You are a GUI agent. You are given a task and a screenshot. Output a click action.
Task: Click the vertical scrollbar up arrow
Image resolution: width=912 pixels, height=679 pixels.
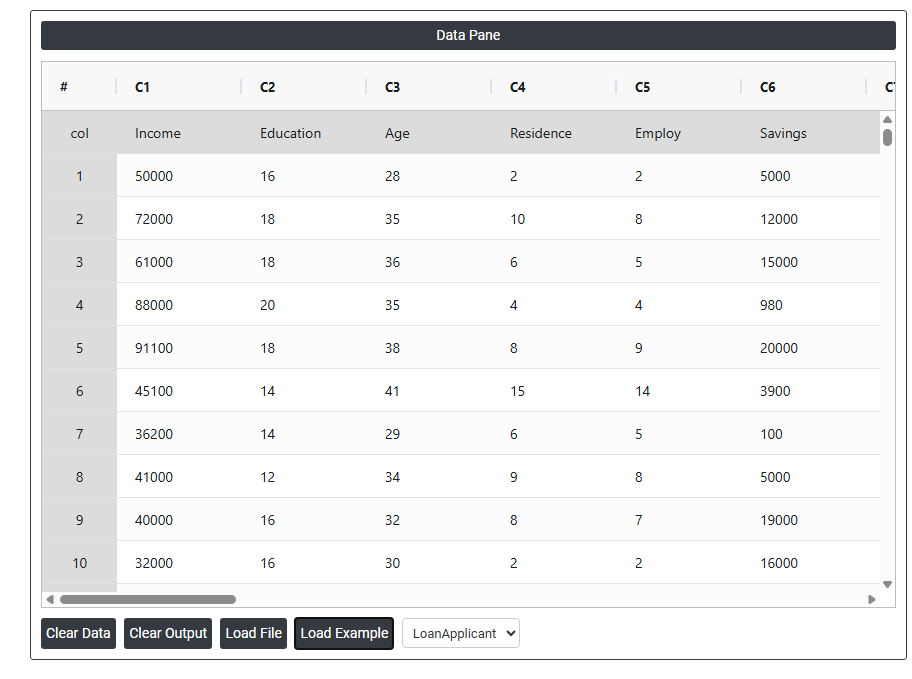(887, 119)
